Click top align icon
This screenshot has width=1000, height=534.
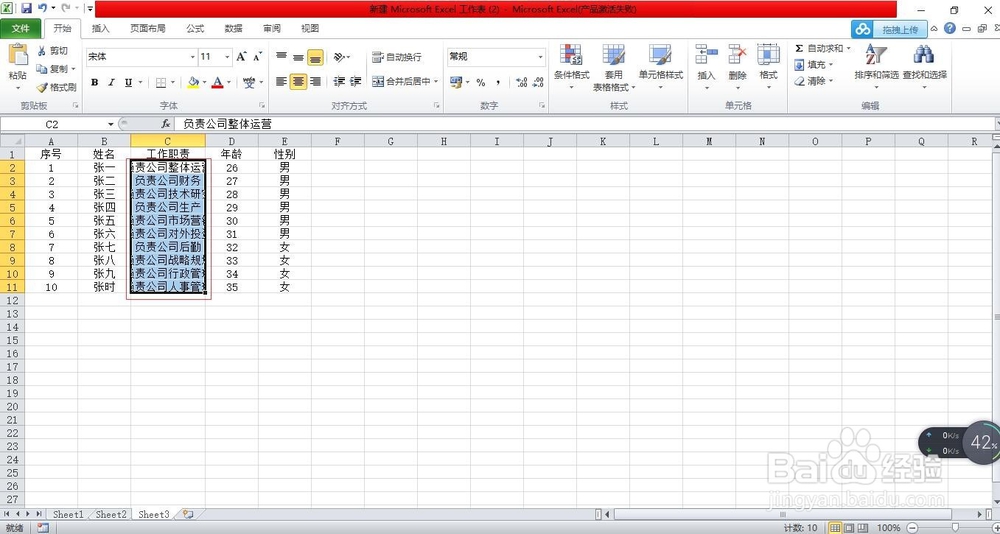click(281, 57)
